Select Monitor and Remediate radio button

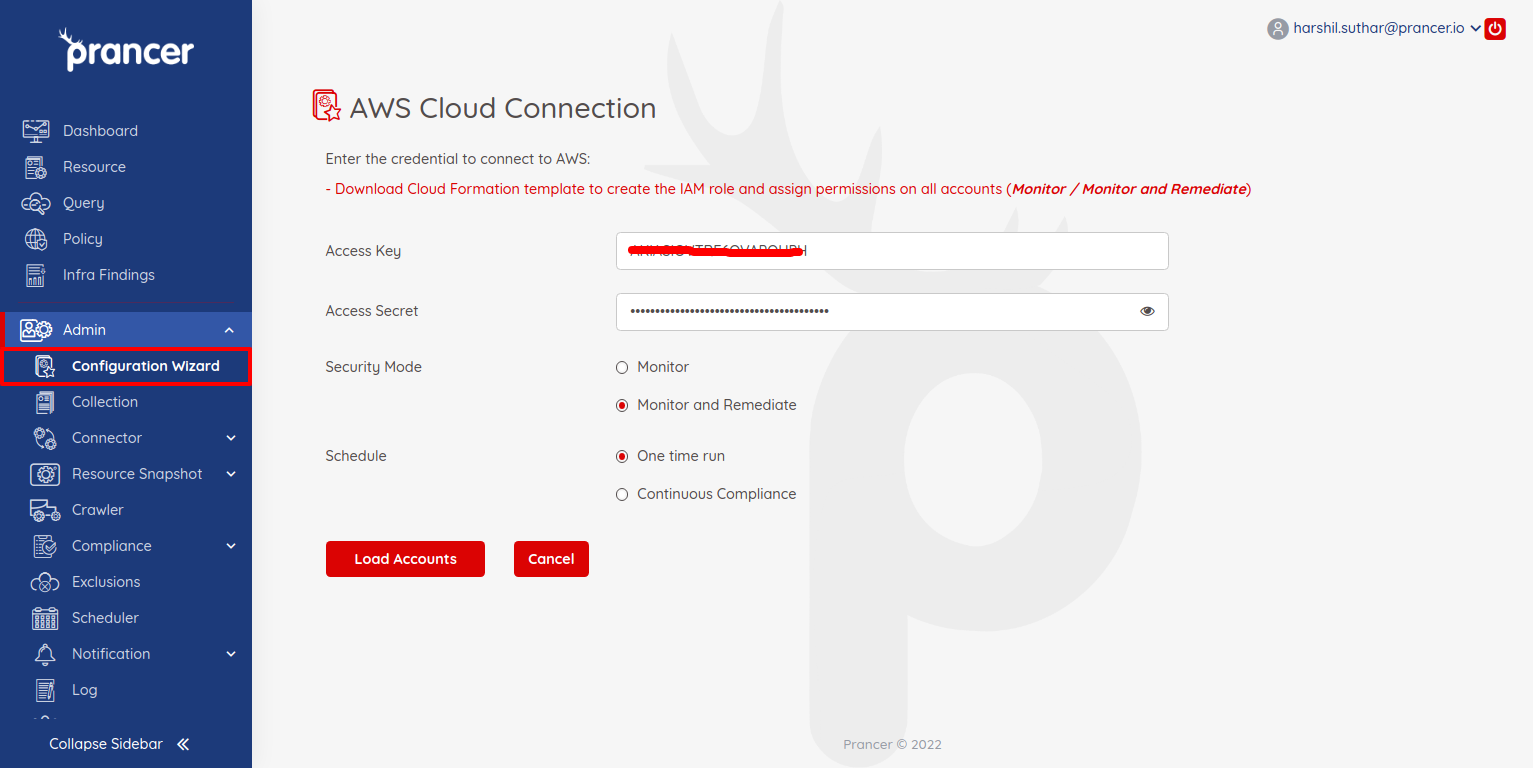pos(622,405)
